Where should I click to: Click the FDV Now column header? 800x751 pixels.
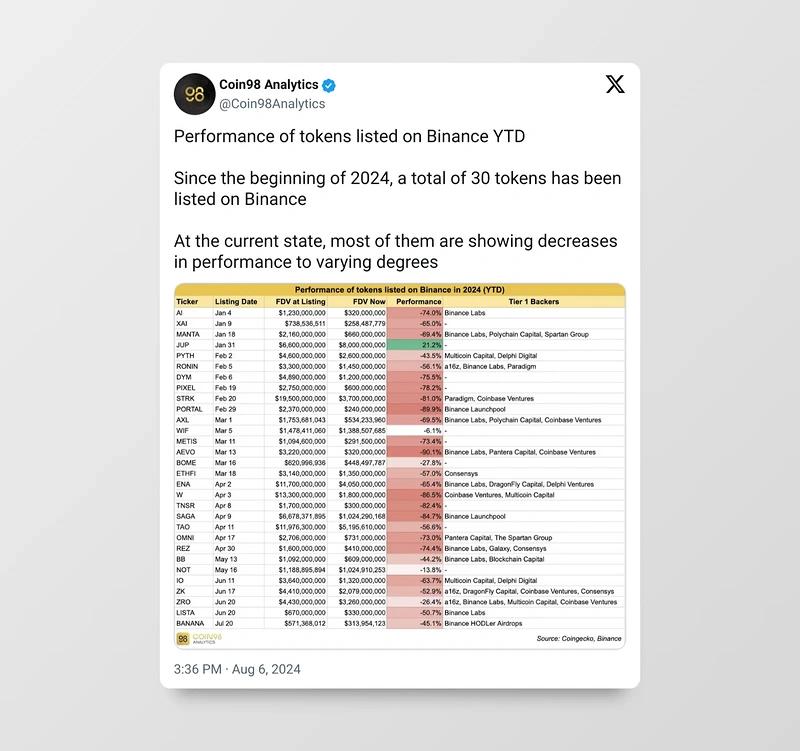[369, 301]
